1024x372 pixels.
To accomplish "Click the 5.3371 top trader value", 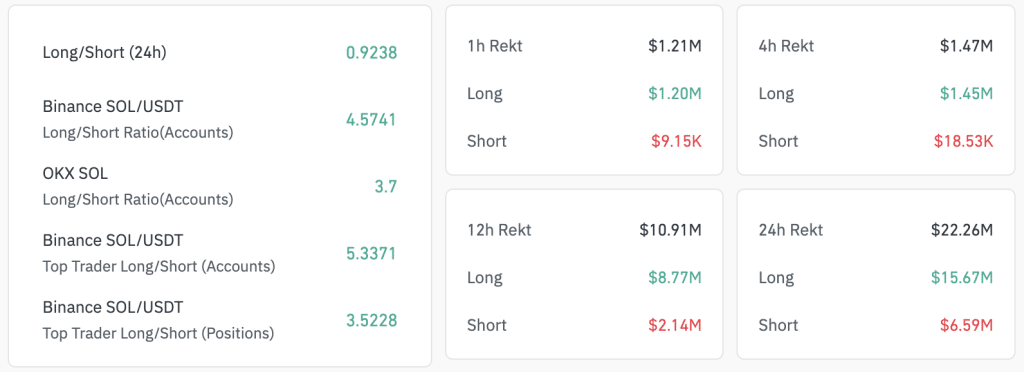I will (x=372, y=253).
